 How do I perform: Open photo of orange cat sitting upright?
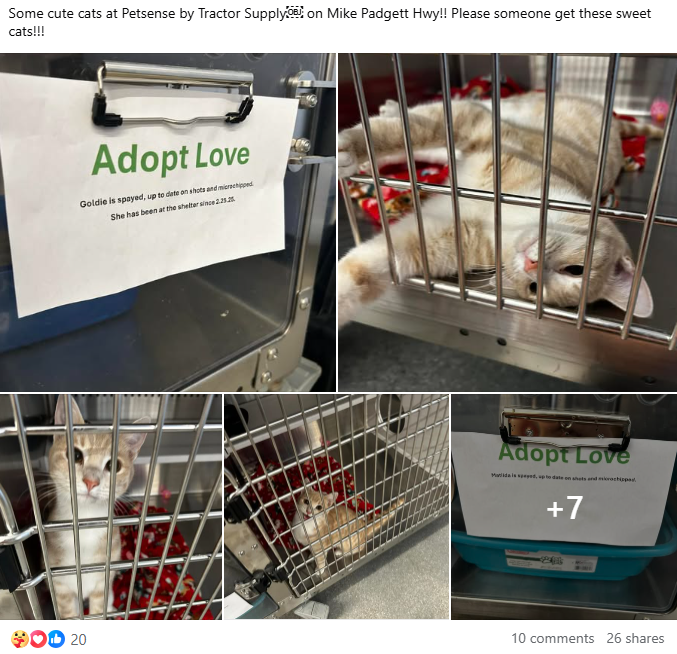(111, 507)
